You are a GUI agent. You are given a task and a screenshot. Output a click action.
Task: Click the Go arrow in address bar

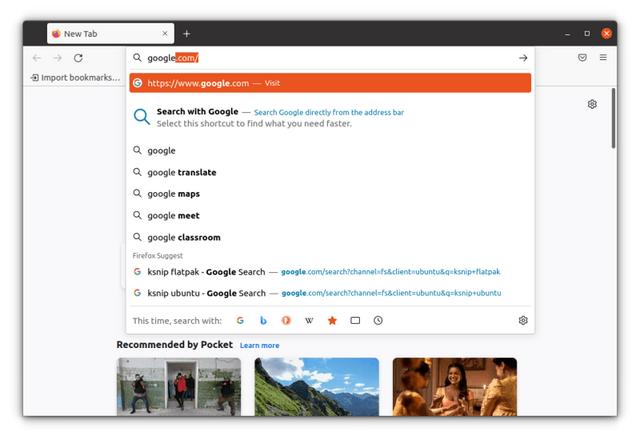[x=523, y=58]
